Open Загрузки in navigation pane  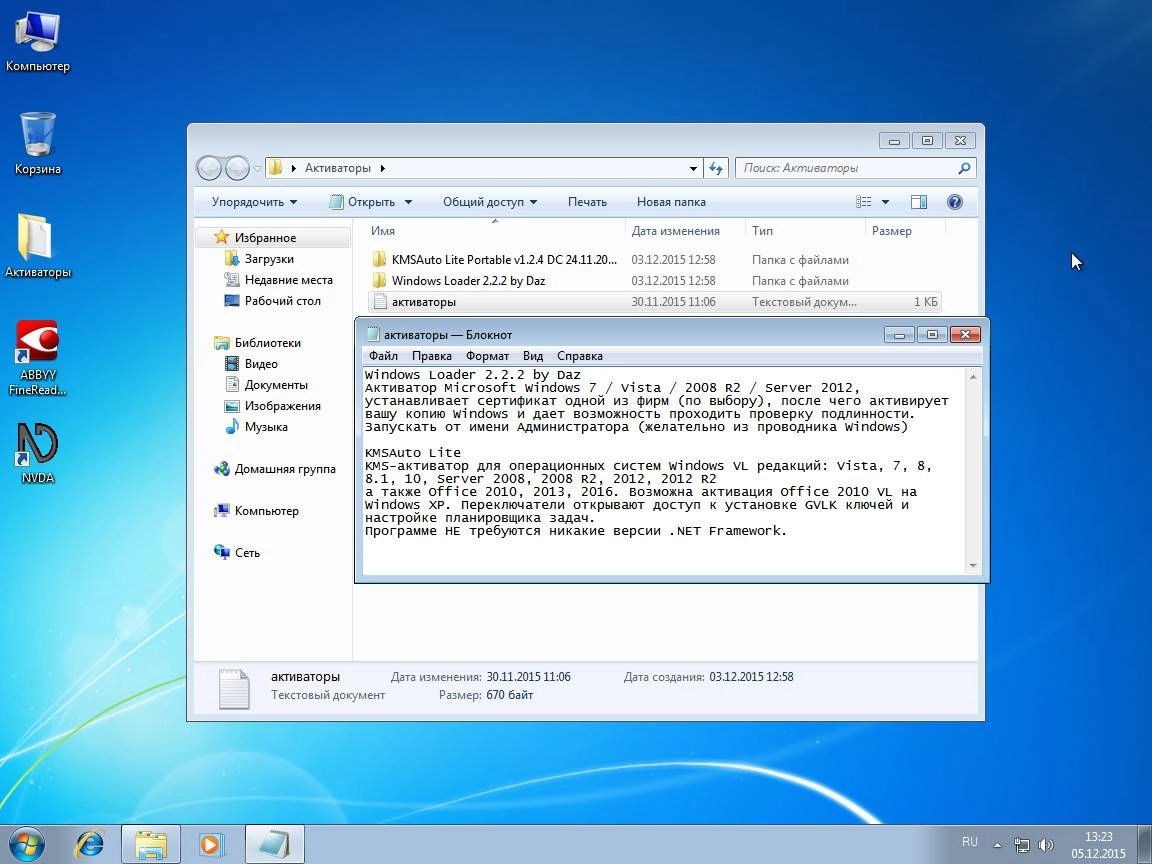click(269, 259)
